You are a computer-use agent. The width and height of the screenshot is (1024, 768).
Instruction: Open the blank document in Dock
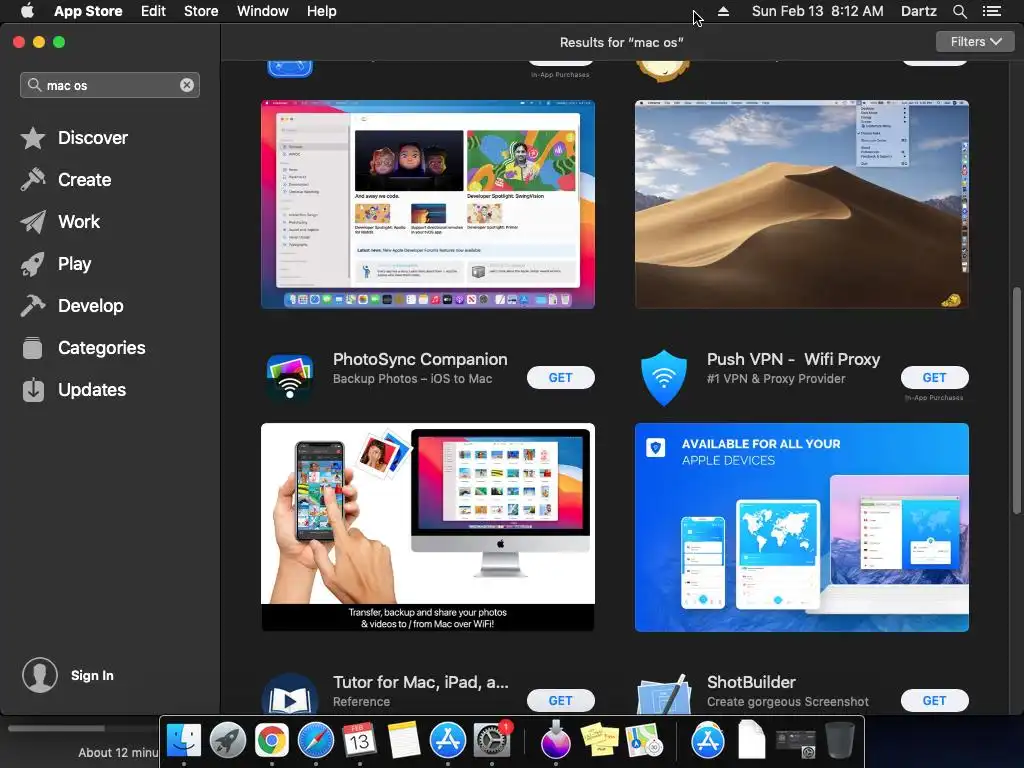pos(752,740)
